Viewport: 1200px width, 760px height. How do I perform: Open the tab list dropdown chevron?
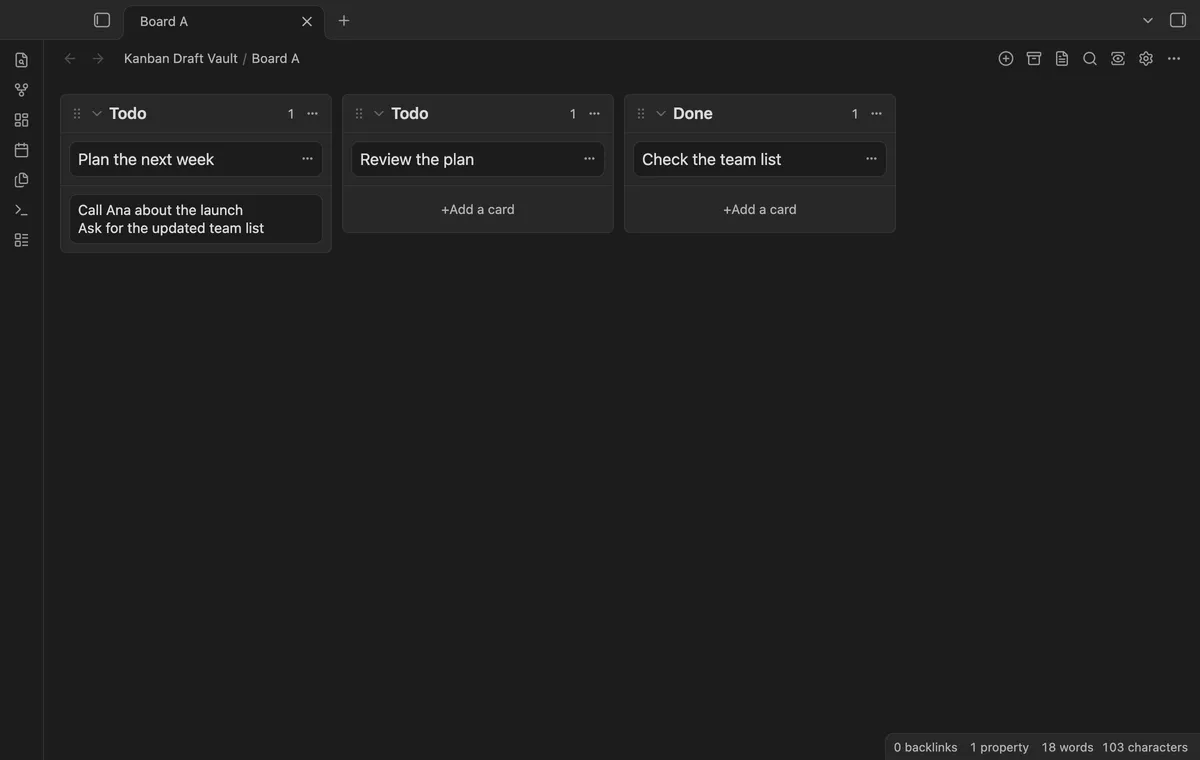click(1148, 20)
